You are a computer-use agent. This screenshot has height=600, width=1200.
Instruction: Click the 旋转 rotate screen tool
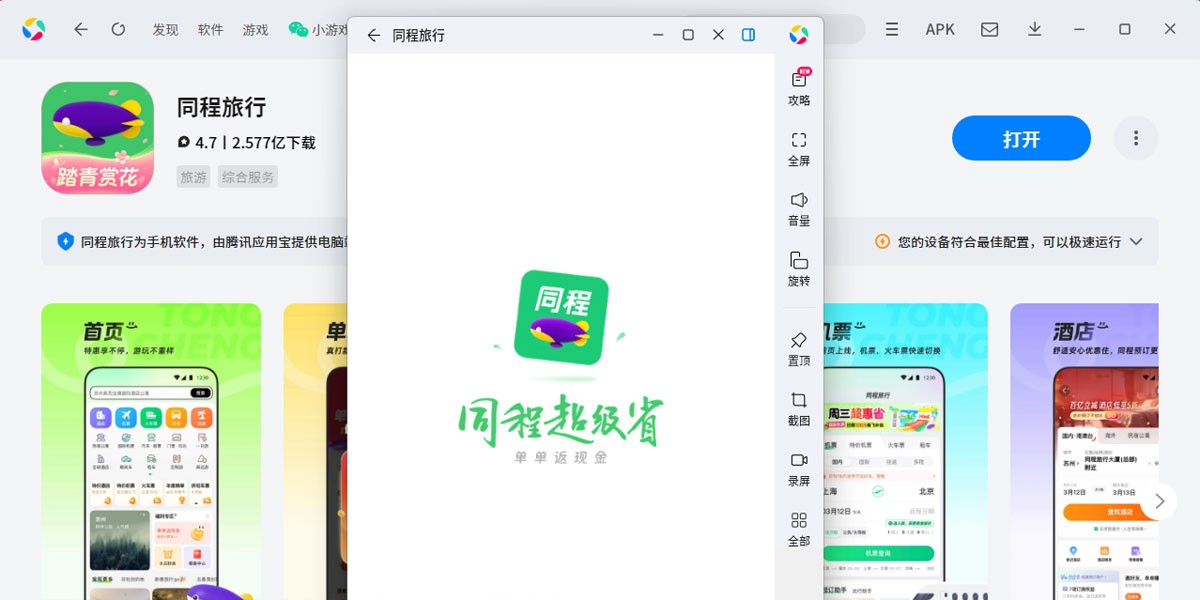point(799,268)
